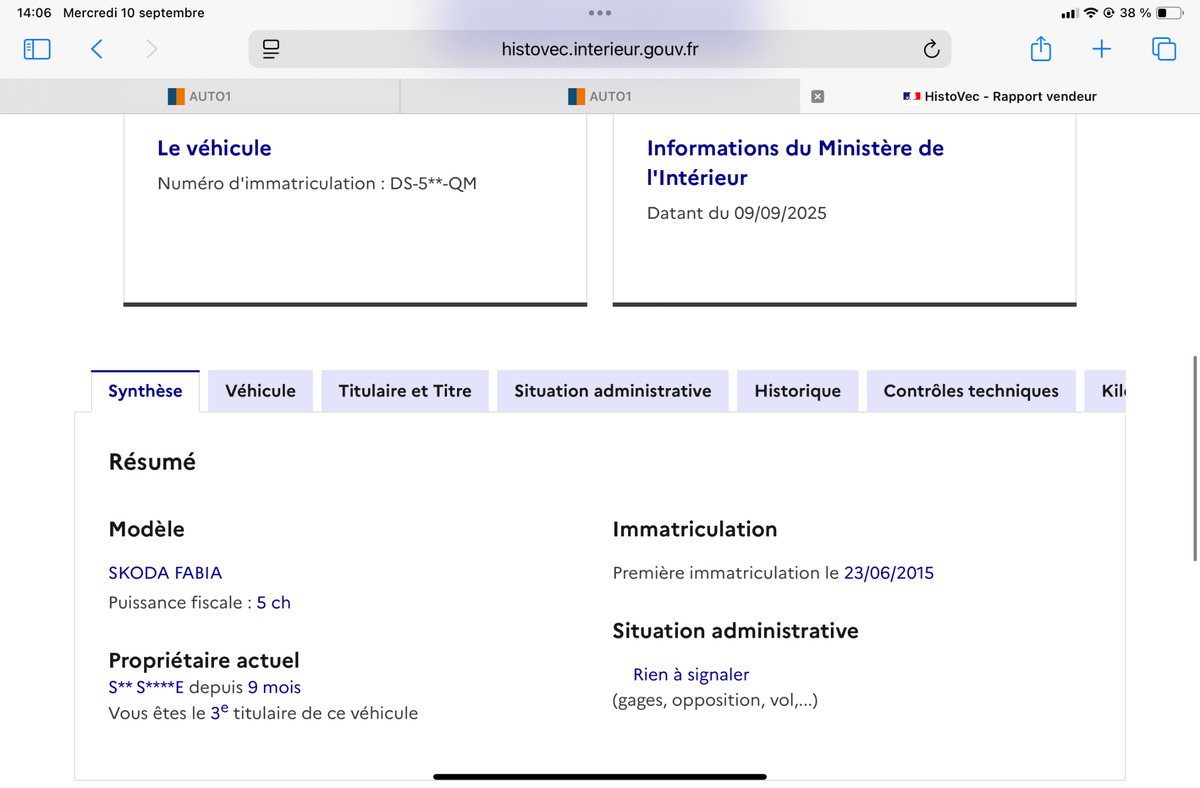
Task: View the Situation administrative tab
Action: coord(612,391)
